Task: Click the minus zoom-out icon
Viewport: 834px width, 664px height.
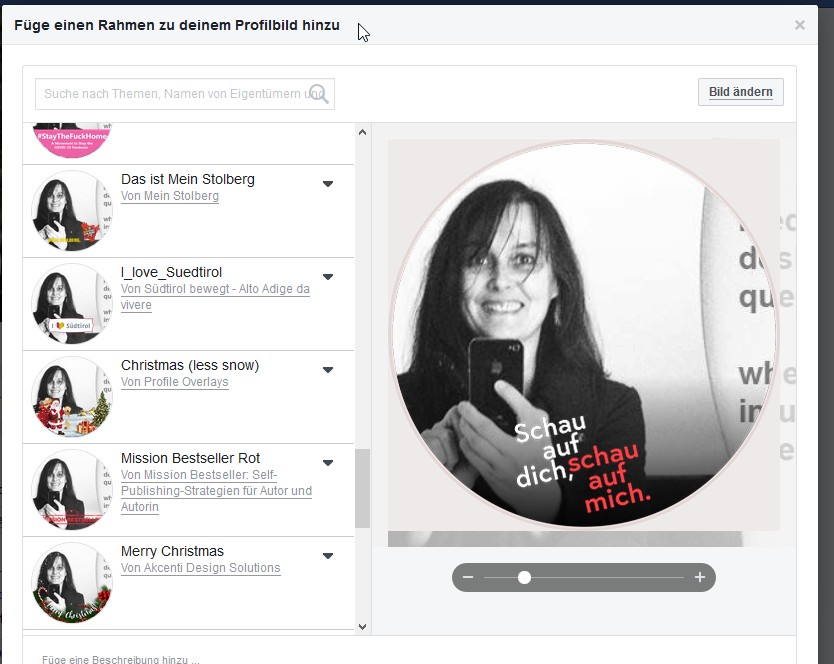Action: (468, 578)
